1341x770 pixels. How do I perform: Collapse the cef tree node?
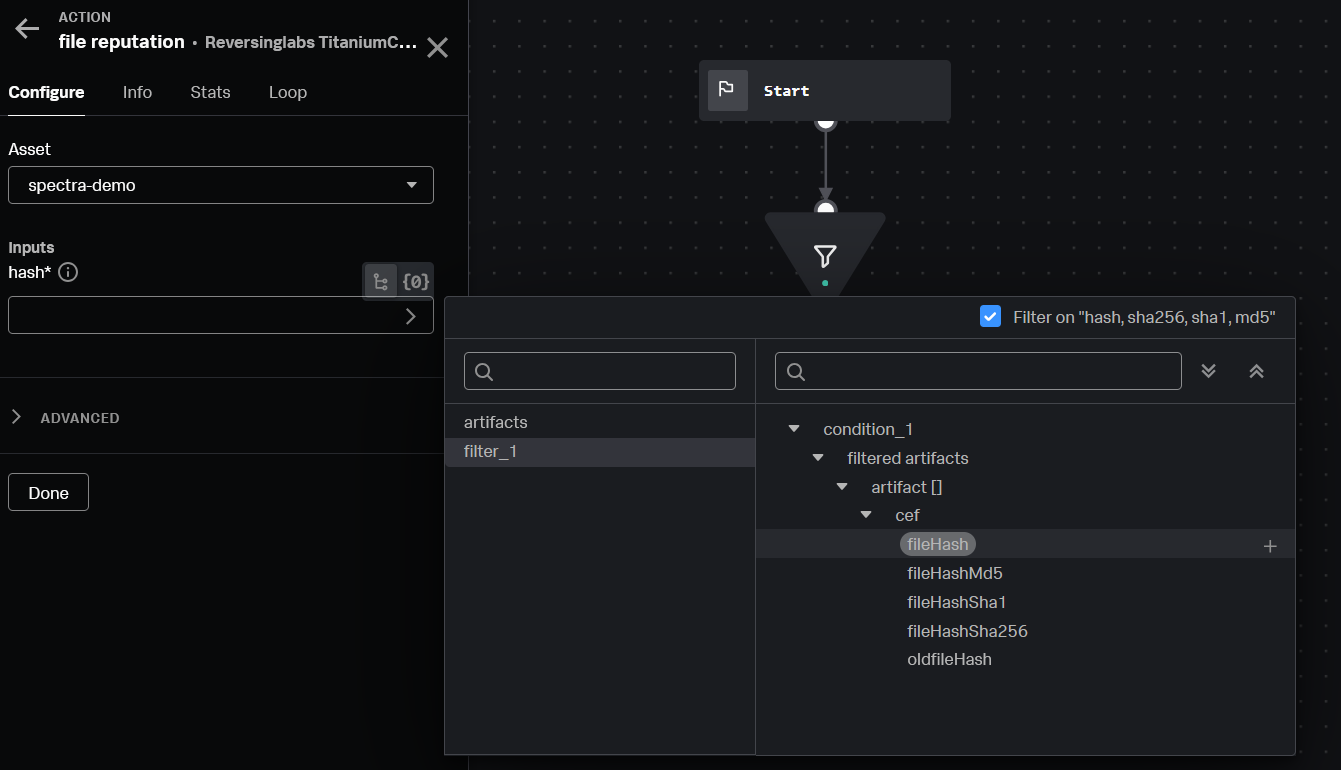pos(866,515)
